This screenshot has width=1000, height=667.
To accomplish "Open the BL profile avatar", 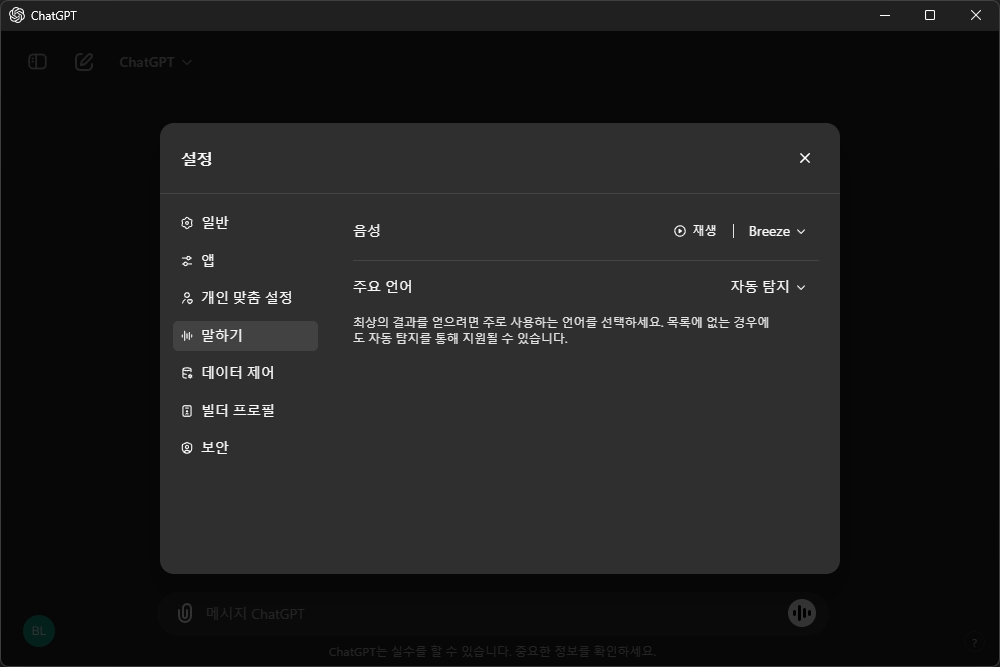I will click(x=39, y=631).
